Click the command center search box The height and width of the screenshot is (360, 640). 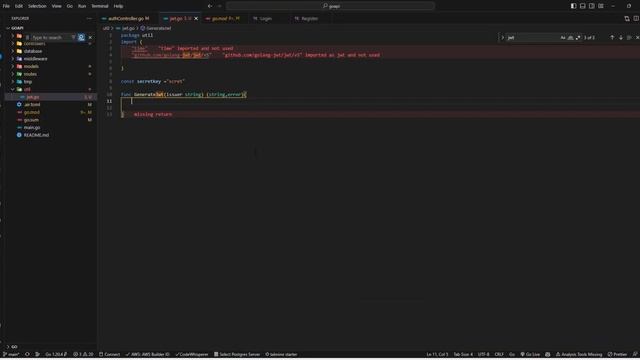tap(330, 6)
